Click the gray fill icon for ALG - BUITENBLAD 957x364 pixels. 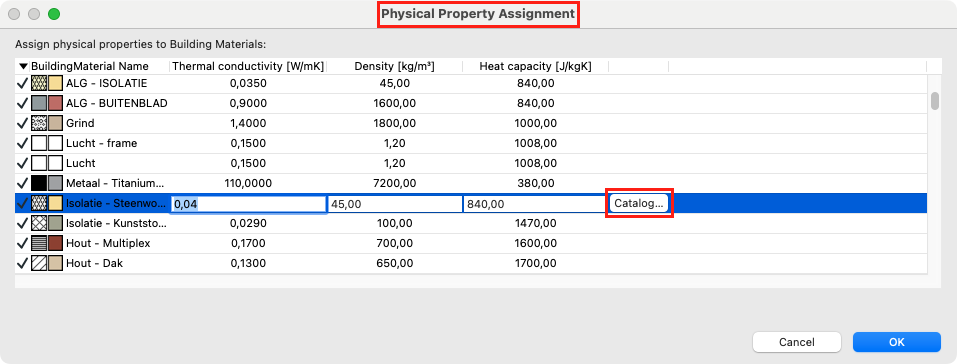[39, 103]
